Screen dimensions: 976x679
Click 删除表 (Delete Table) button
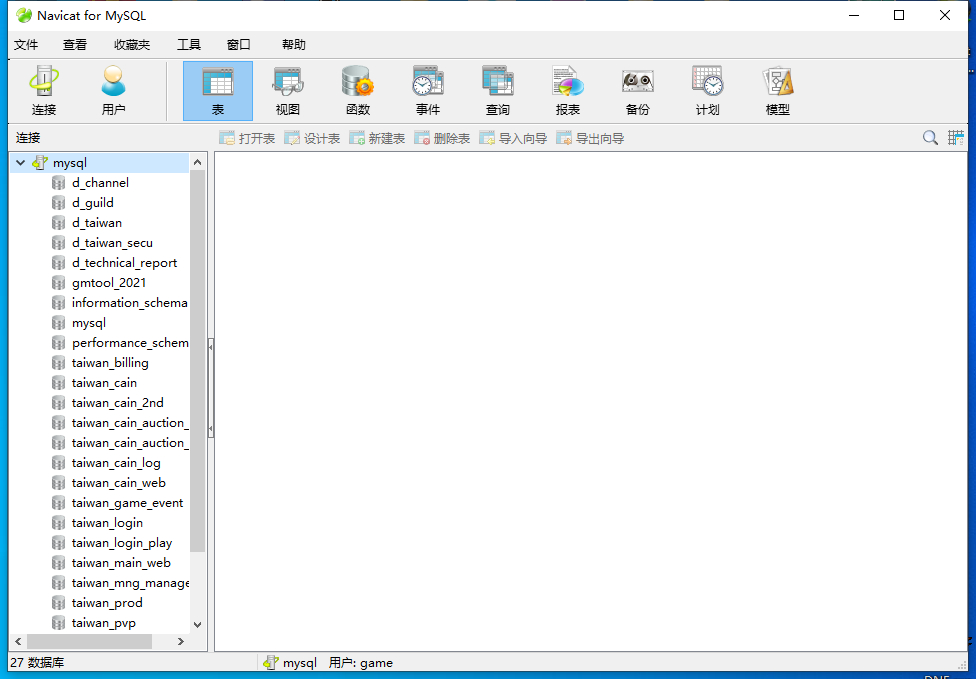[442, 138]
